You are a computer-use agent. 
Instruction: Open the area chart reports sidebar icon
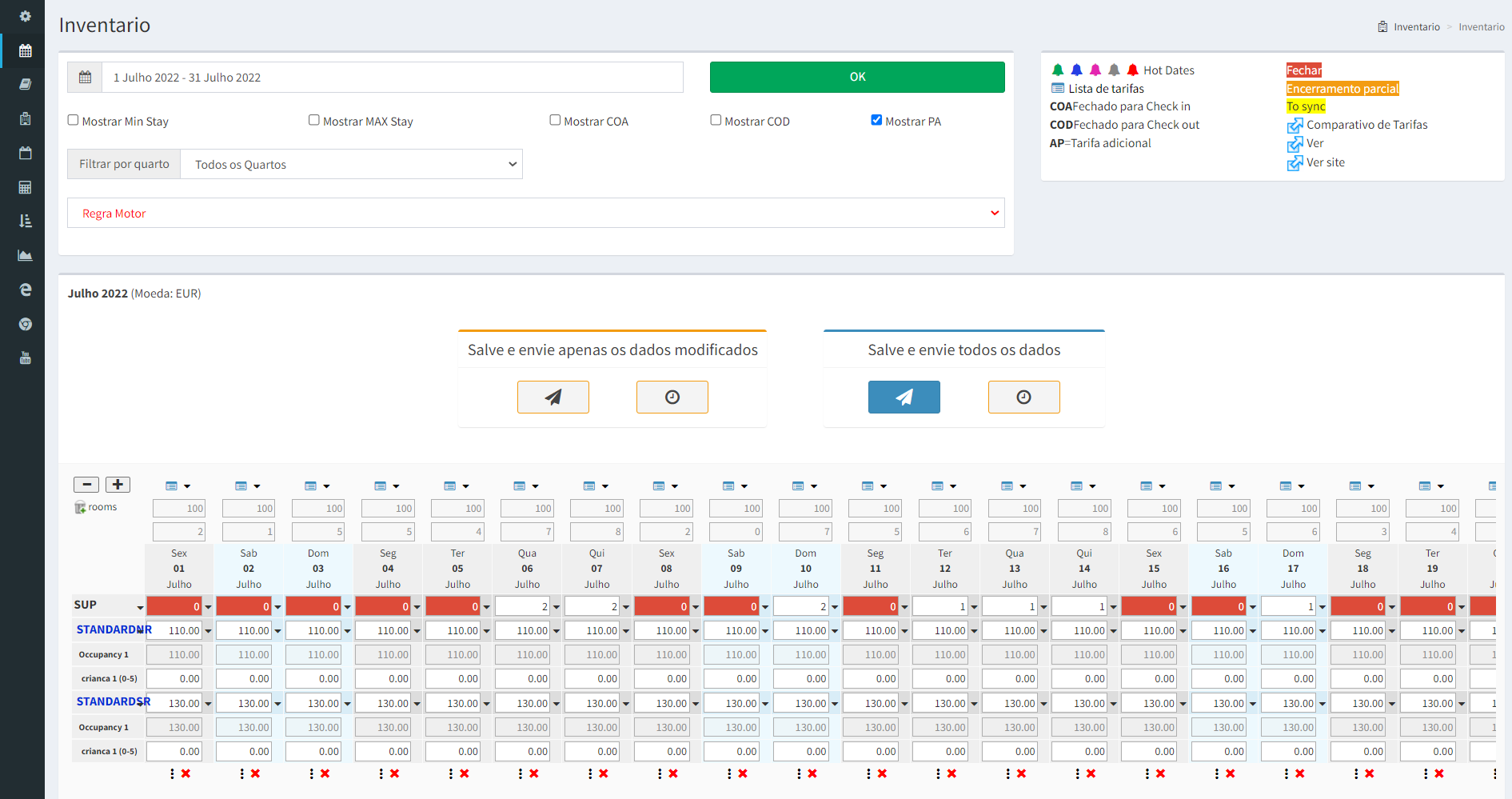(x=25, y=255)
